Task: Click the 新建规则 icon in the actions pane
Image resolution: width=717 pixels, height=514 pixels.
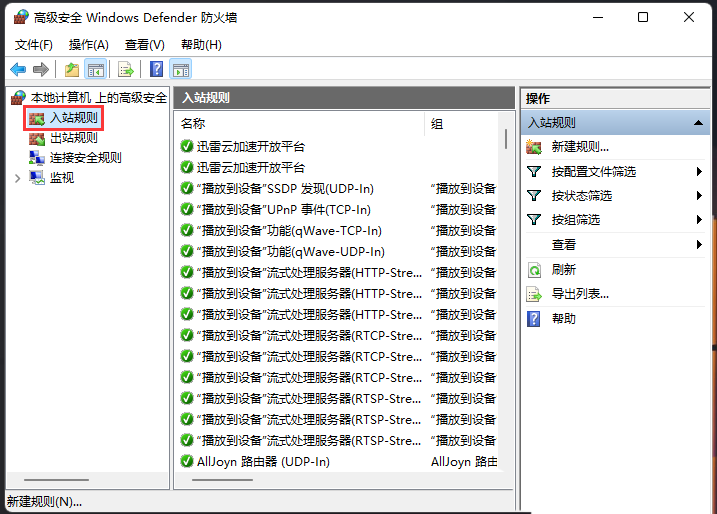Action: click(534, 147)
